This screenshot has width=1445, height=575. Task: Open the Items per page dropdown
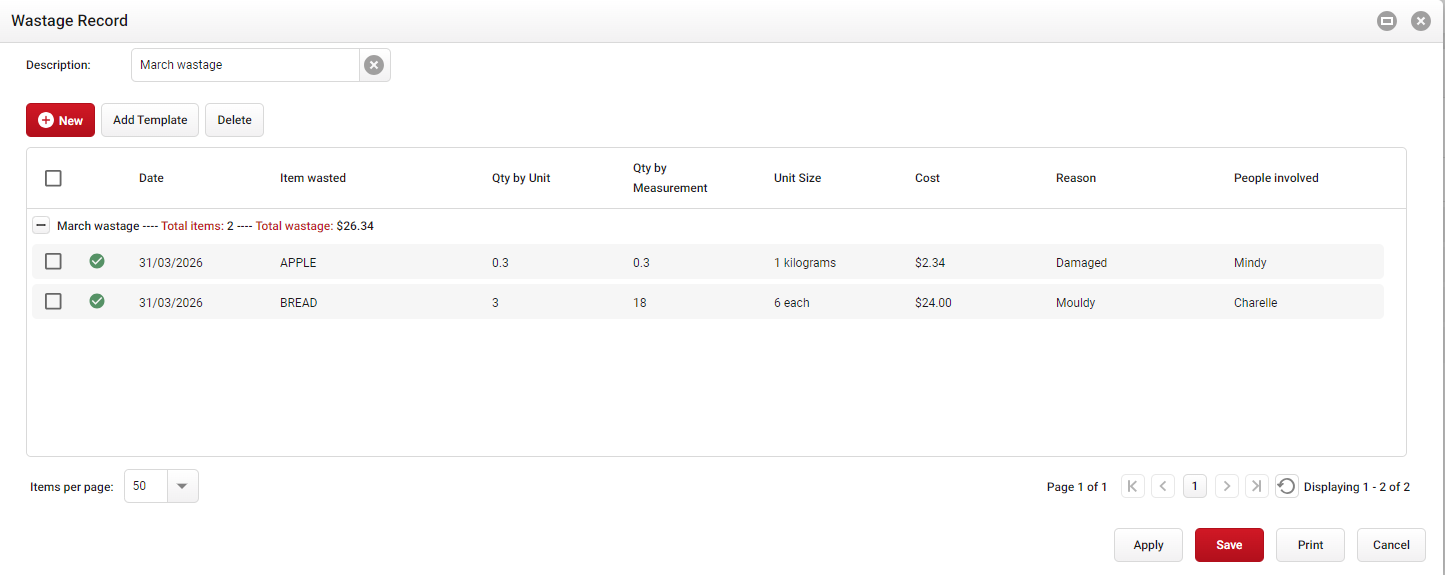182,486
